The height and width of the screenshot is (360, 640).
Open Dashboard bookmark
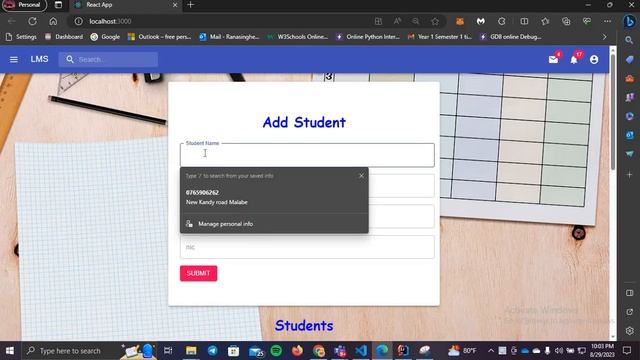[x=64, y=37]
